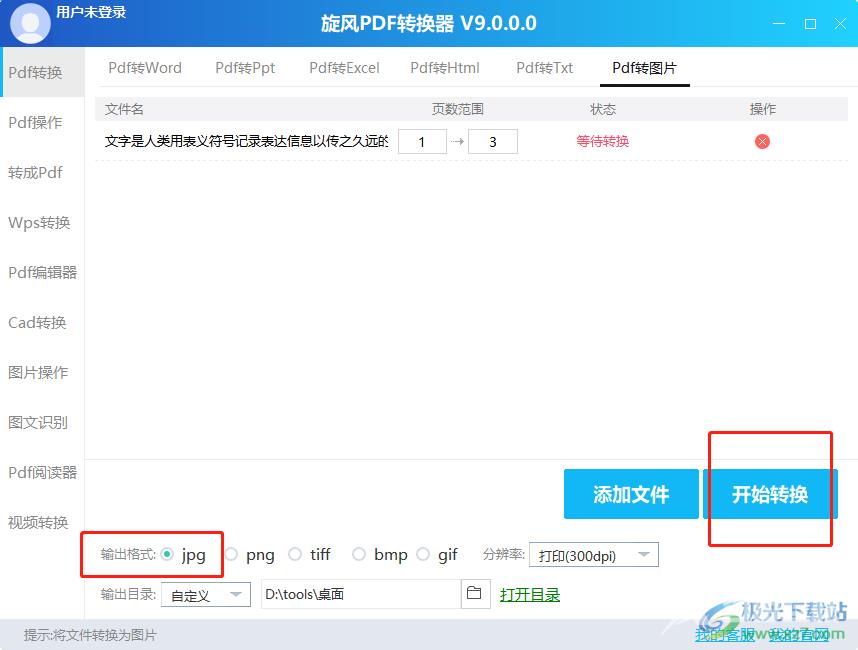Open Pdf阅读器 in the sidebar

(x=43, y=472)
